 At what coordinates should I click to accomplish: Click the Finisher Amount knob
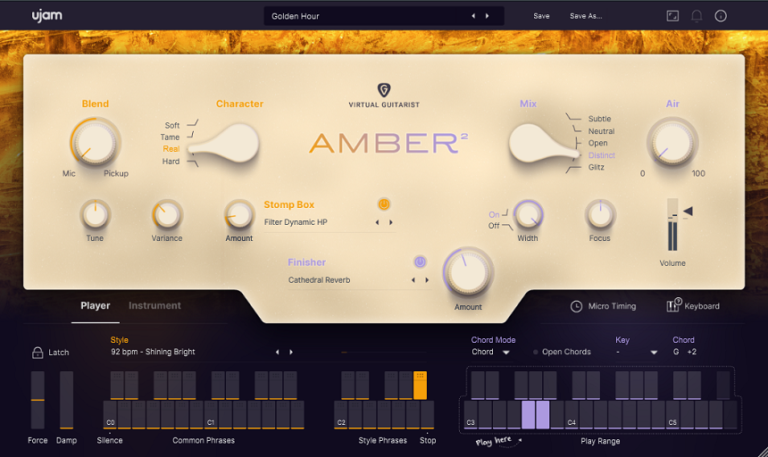click(468, 272)
